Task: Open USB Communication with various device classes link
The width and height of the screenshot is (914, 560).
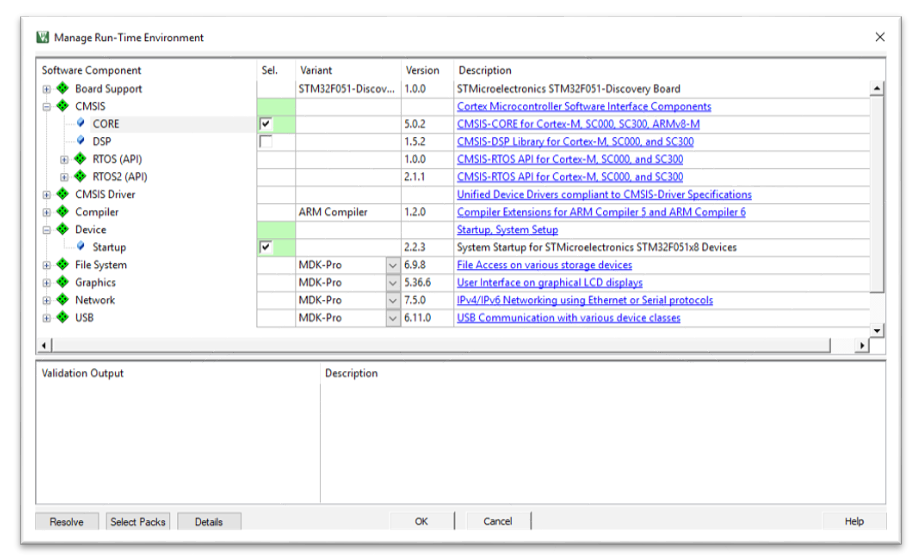Action: (x=568, y=318)
